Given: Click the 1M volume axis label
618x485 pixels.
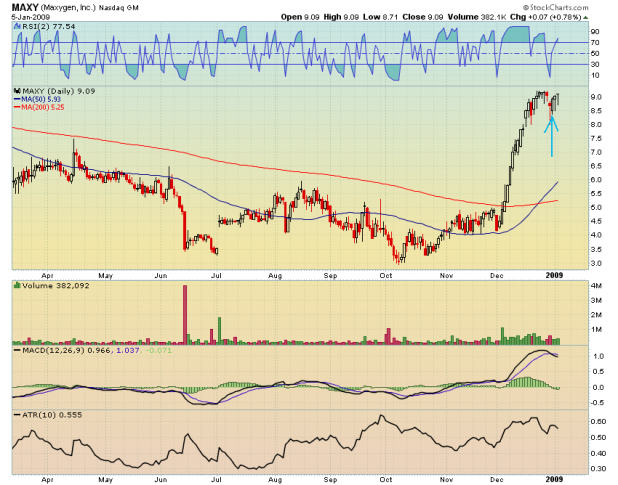Looking at the screenshot, I should 596,329.
